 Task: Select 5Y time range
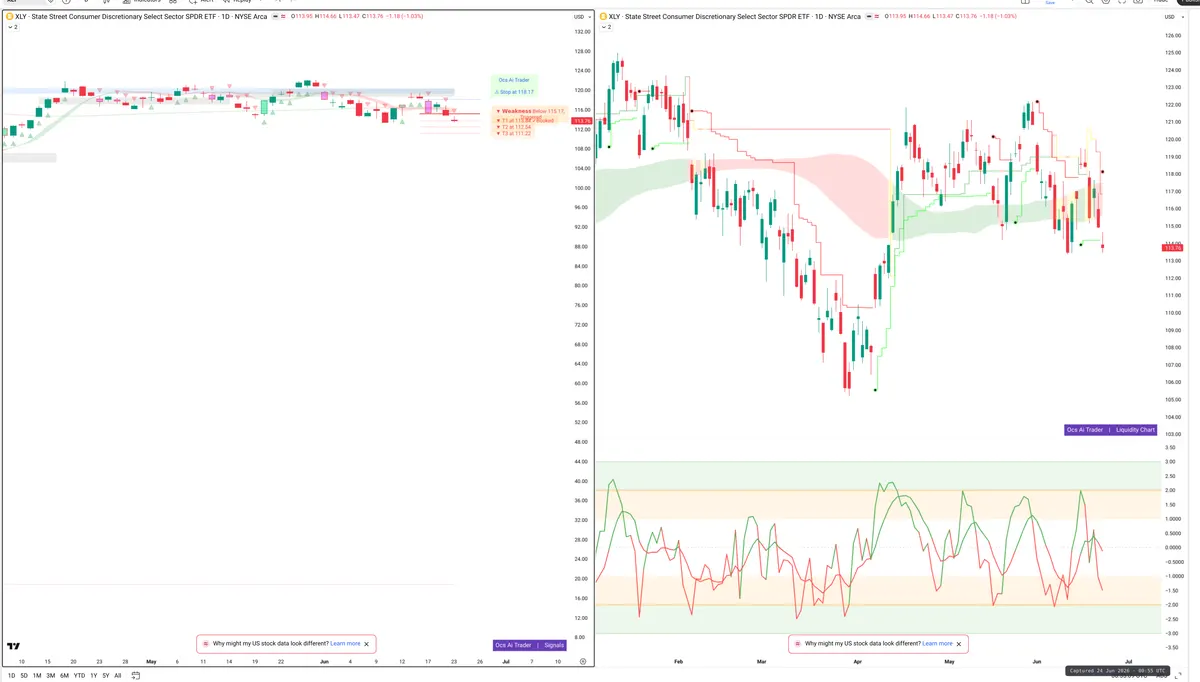click(106, 676)
